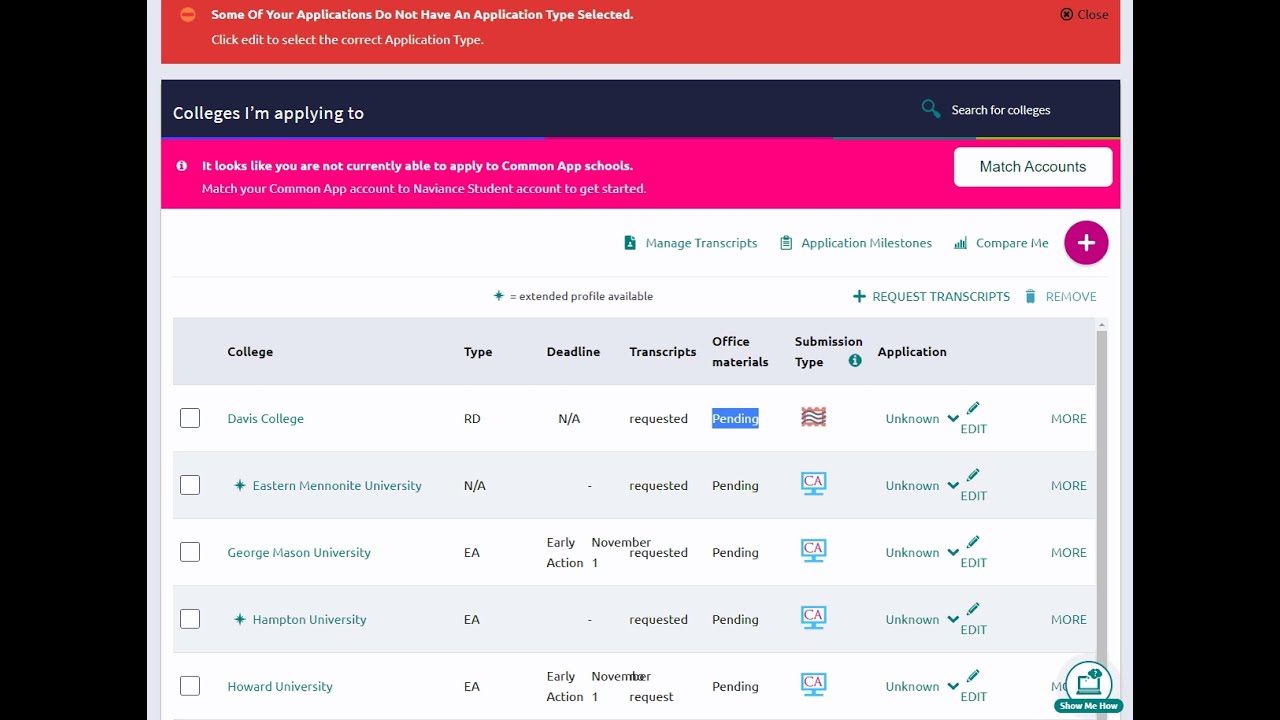Image resolution: width=1280 pixels, height=720 pixels.
Task: Click Hampton University Common App submission icon
Action: (814, 618)
